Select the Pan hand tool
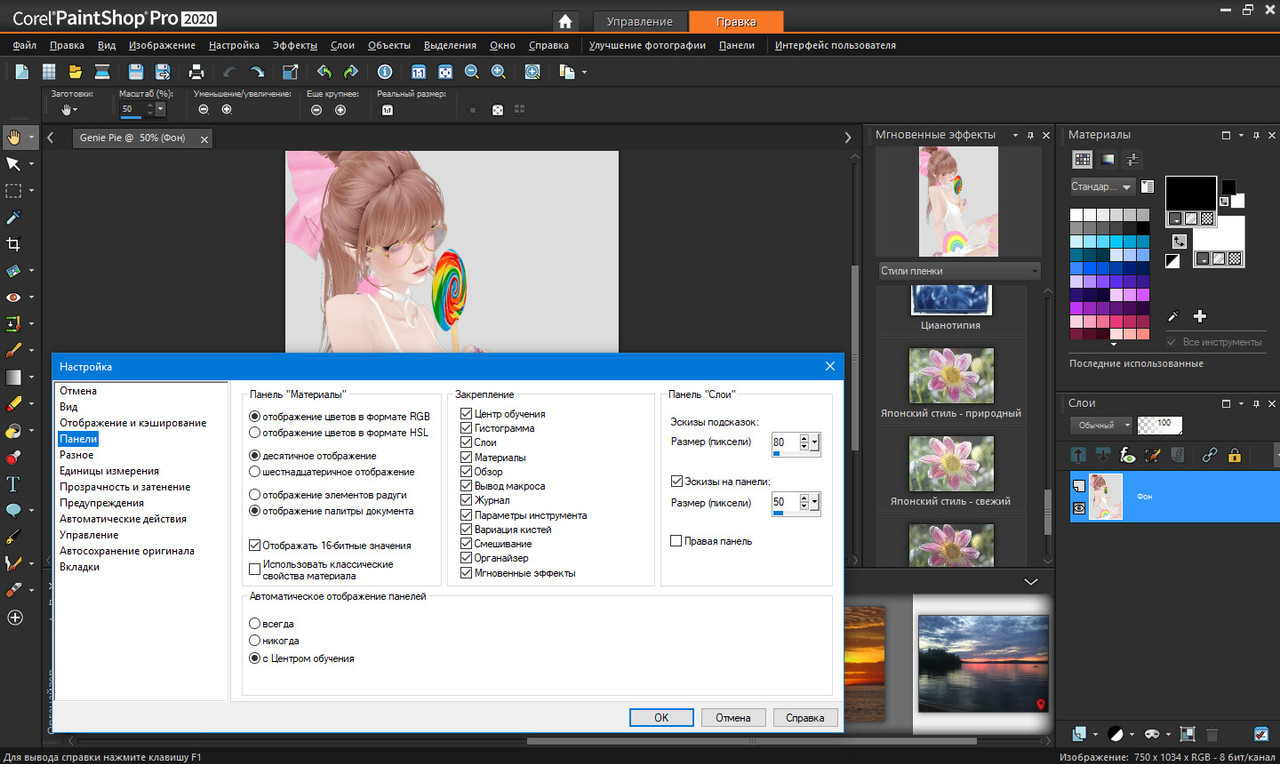The width and height of the screenshot is (1280, 764). (x=14, y=137)
